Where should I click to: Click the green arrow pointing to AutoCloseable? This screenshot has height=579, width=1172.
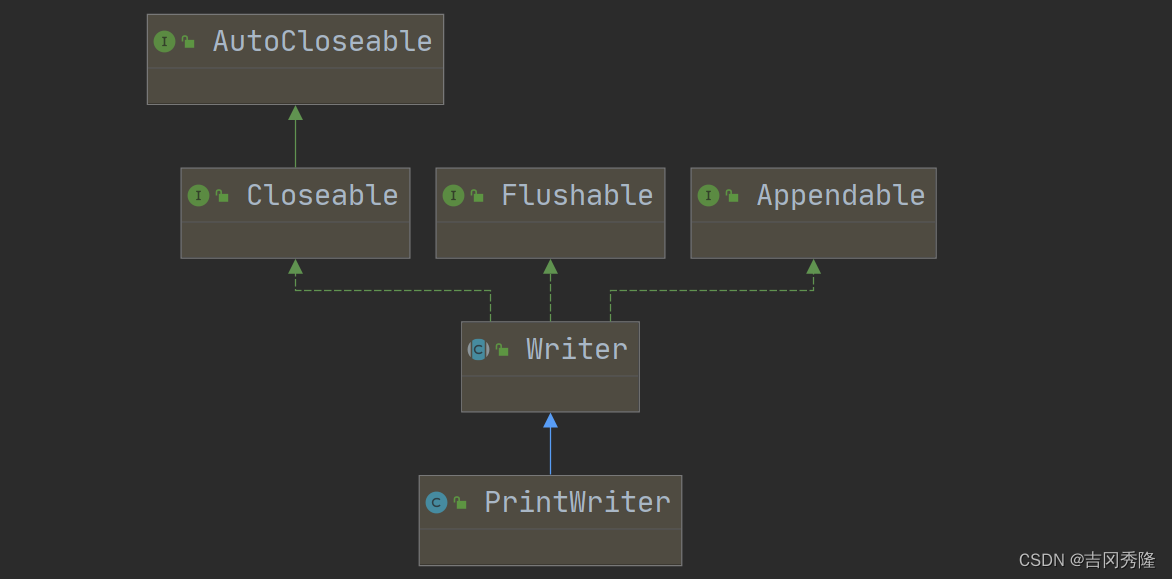295,113
